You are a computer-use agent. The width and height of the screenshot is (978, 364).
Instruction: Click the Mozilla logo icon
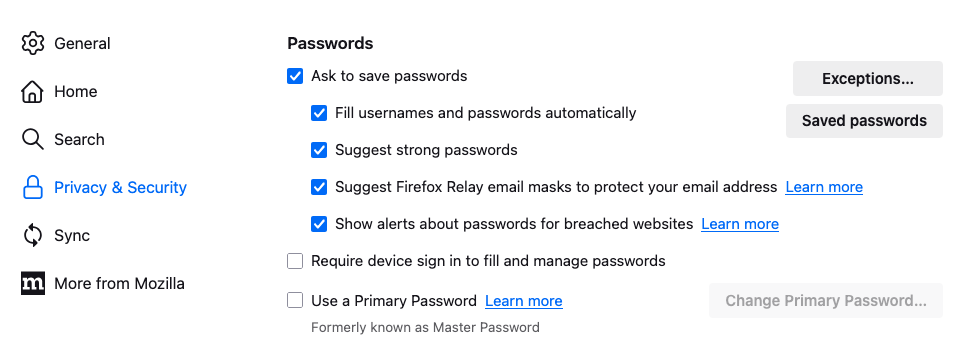point(32,284)
